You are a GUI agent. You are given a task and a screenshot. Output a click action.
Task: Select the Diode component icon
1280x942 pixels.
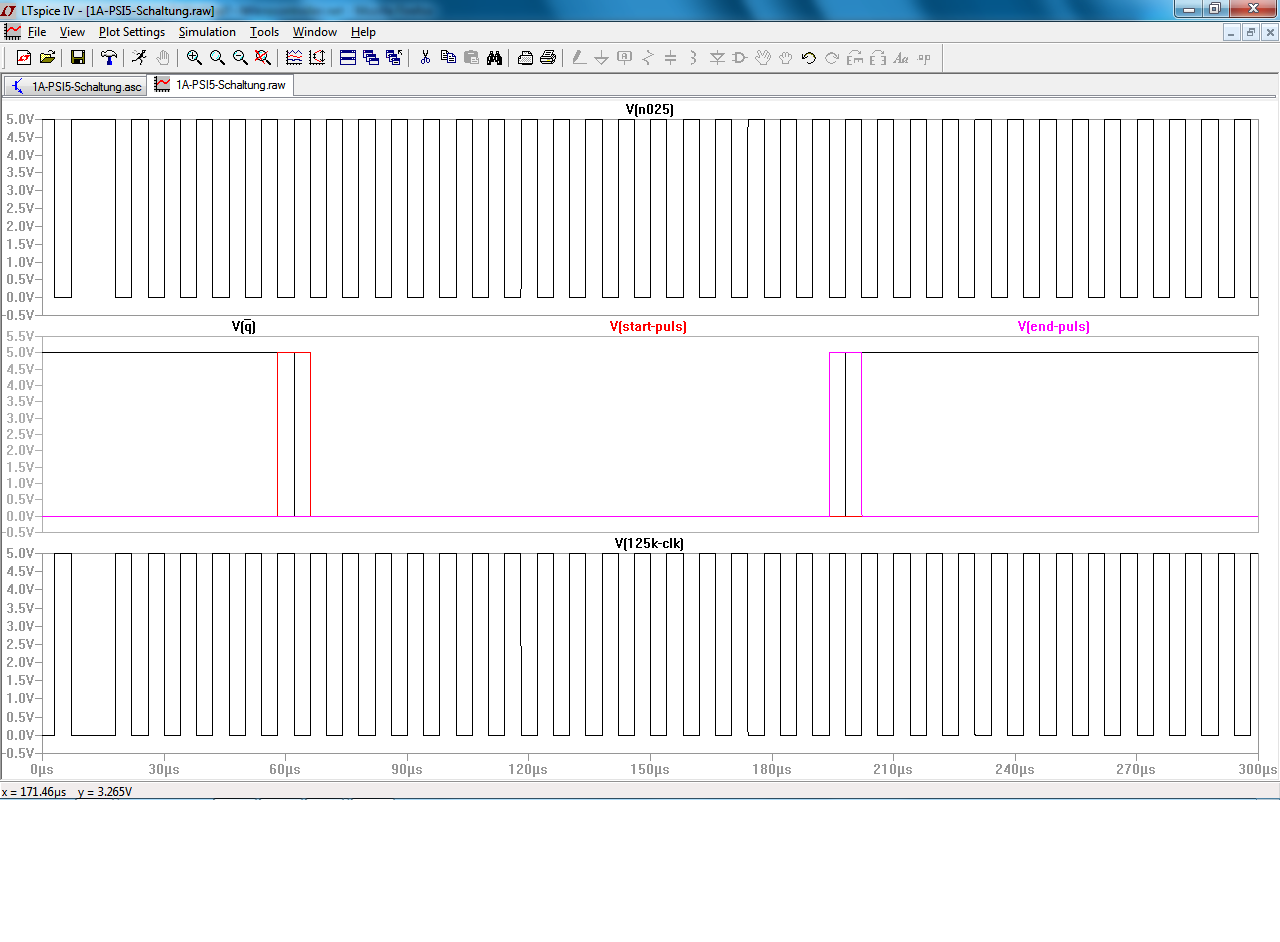(717, 58)
